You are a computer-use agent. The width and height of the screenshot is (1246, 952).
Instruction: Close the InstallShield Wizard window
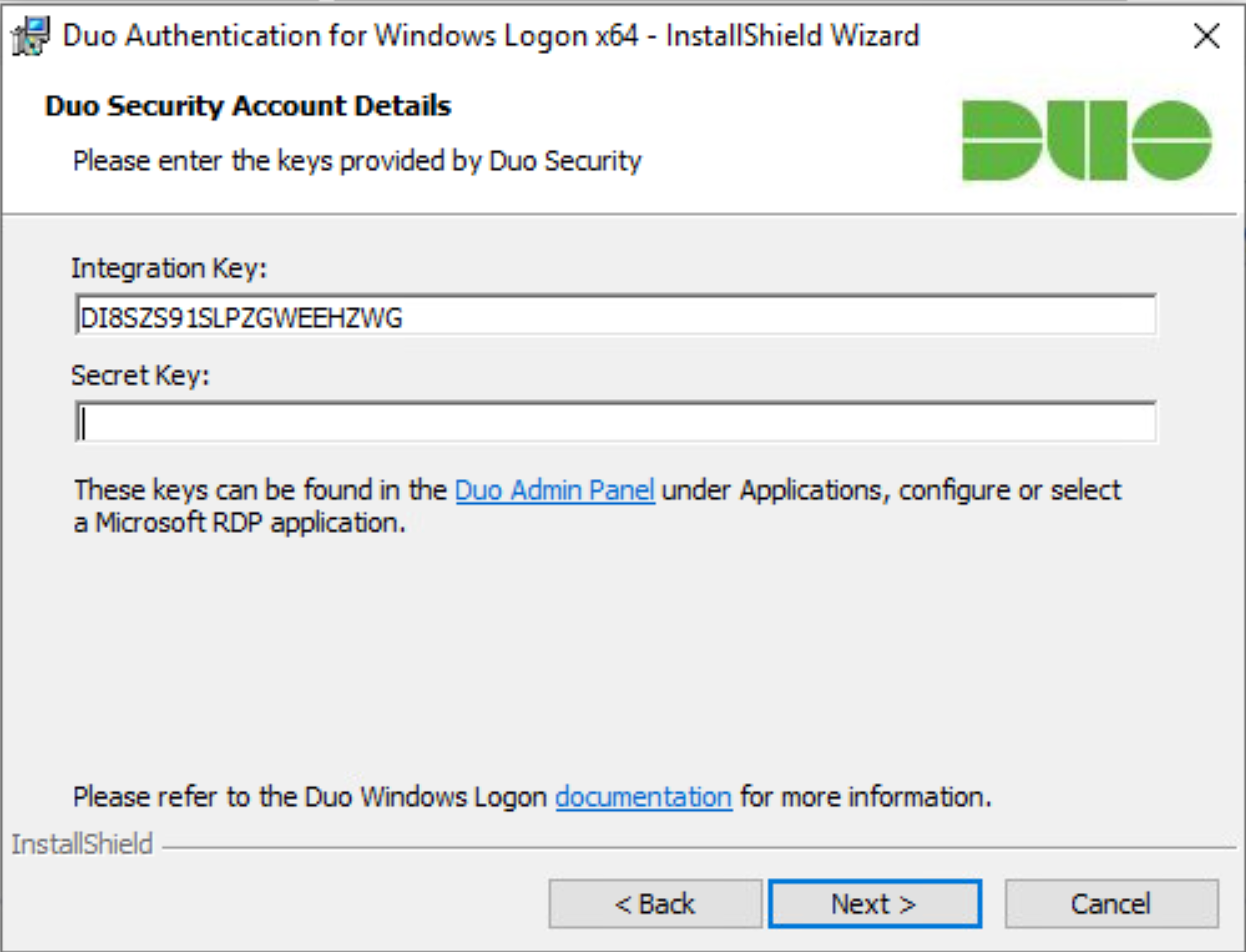1206,37
